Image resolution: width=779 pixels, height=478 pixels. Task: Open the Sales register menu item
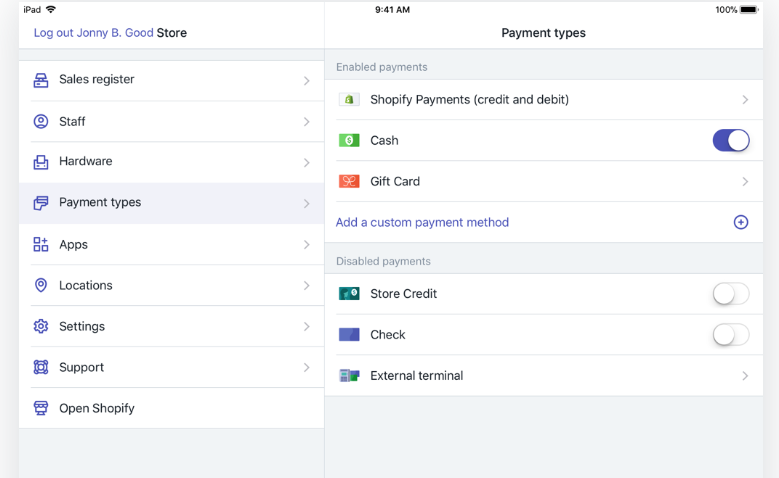[171, 80]
